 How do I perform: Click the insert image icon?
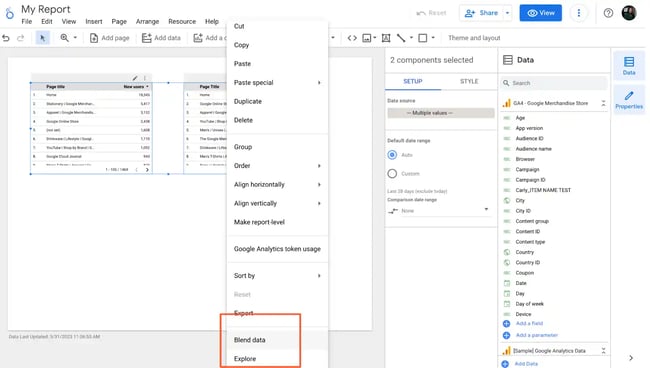(367, 38)
